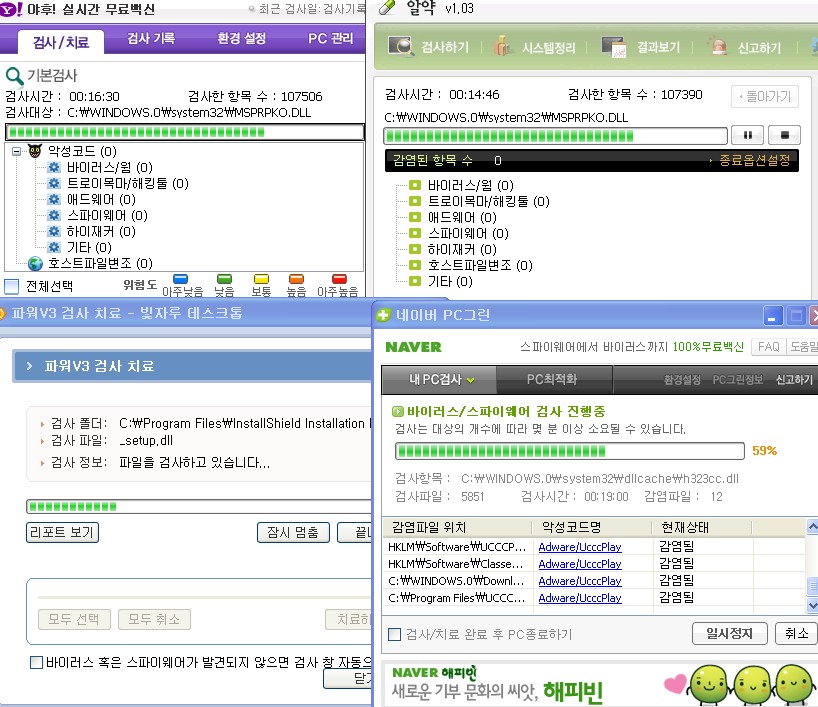This screenshot has height=707, width=818.
Task: Click the green square icon beside 알약 기타
Action: click(415, 281)
